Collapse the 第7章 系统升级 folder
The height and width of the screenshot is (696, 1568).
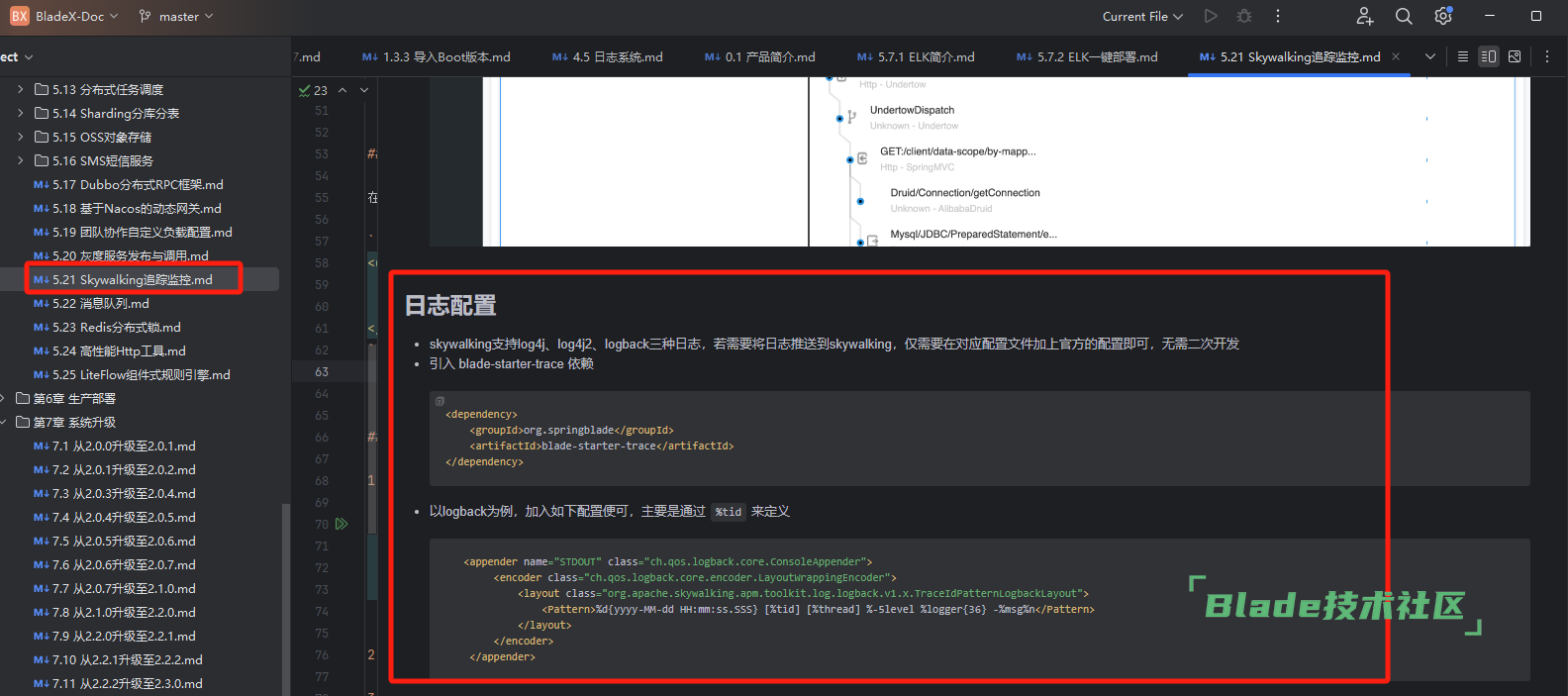coord(3,422)
